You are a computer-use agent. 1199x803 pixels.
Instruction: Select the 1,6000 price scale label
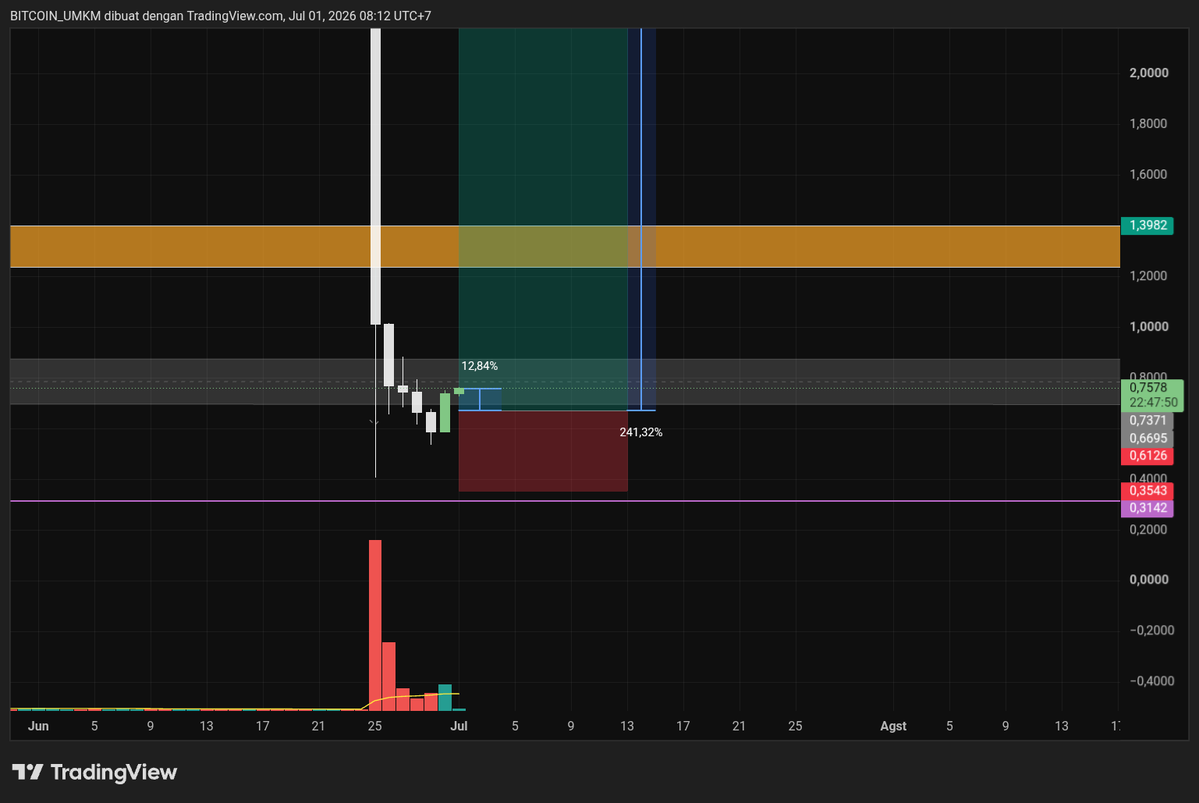coord(1149,174)
